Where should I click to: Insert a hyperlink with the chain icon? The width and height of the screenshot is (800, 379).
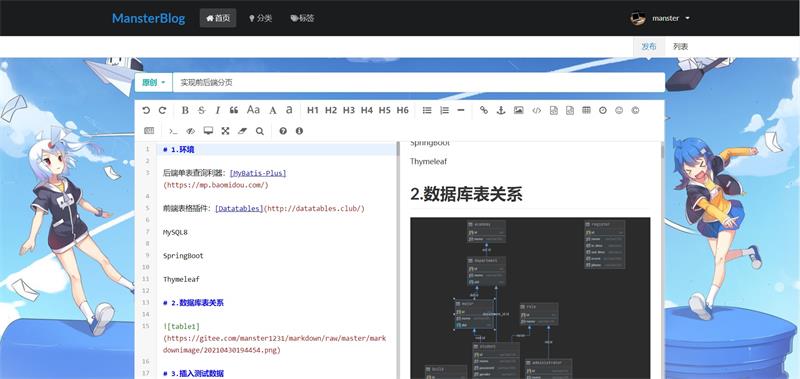coord(484,110)
